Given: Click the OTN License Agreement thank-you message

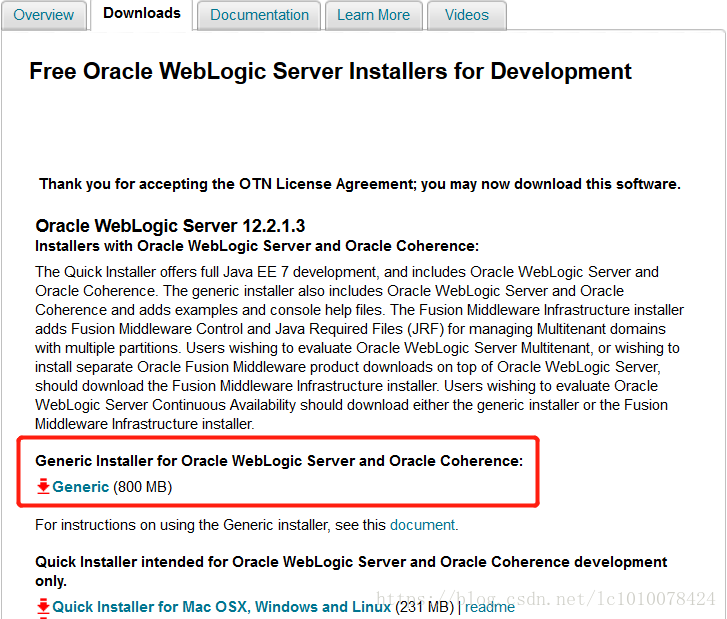Looking at the screenshot, I should click(x=360, y=184).
